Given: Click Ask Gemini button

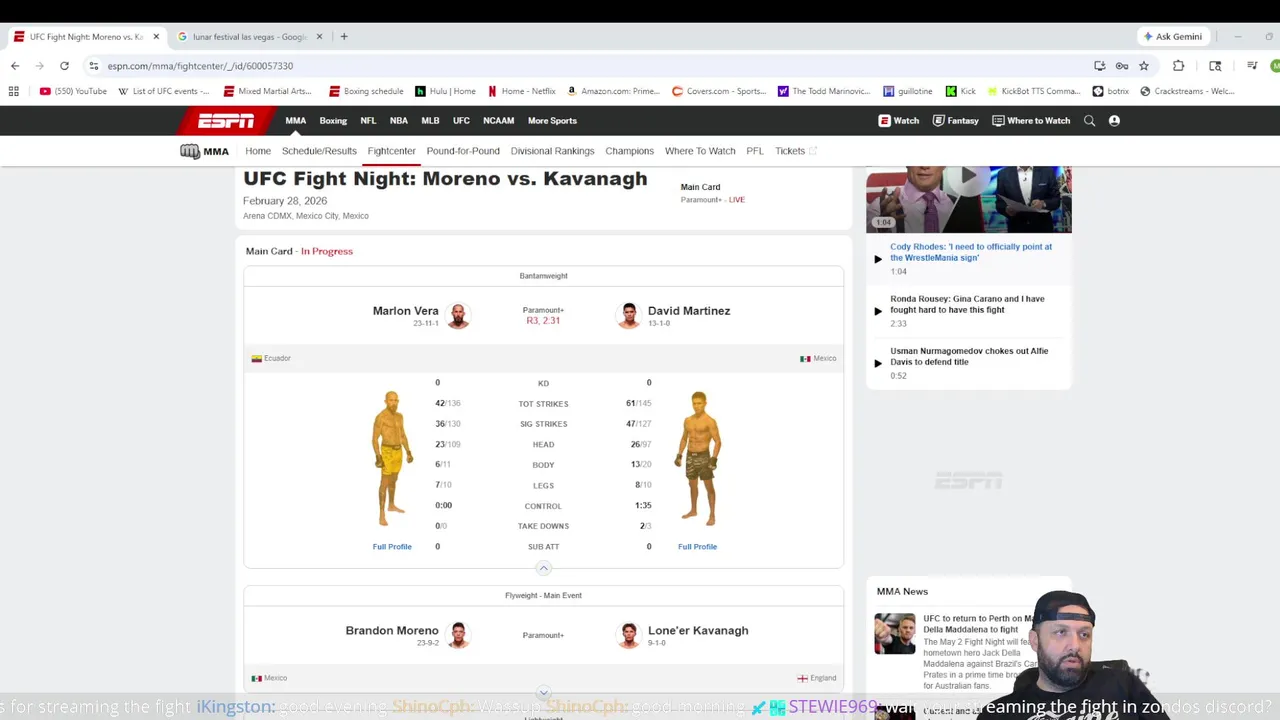Looking at the screenshot, I should pos(1173,37).
